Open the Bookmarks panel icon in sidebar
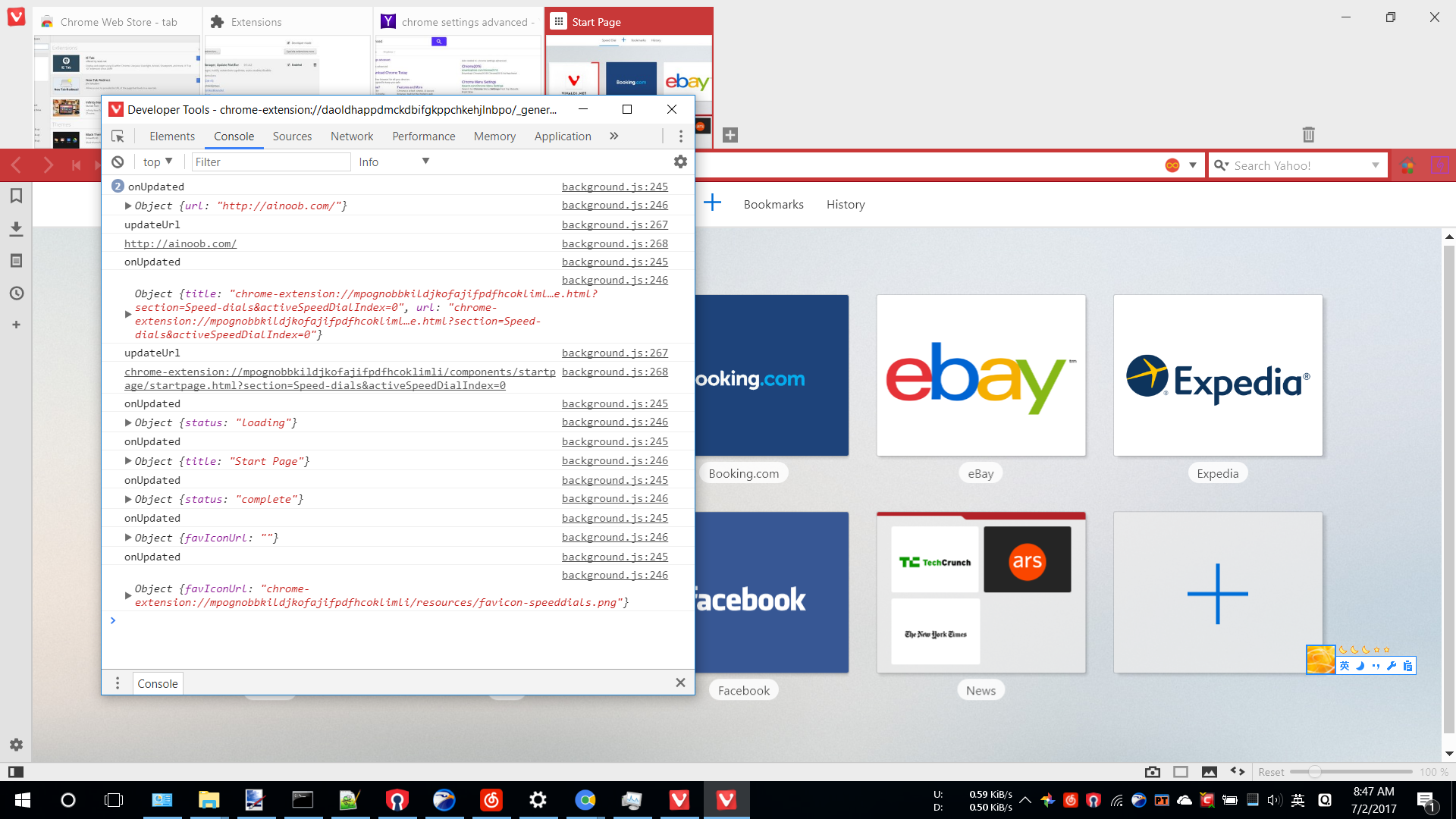The width and height of the screenshot is (1456, 819). point(16,196)
